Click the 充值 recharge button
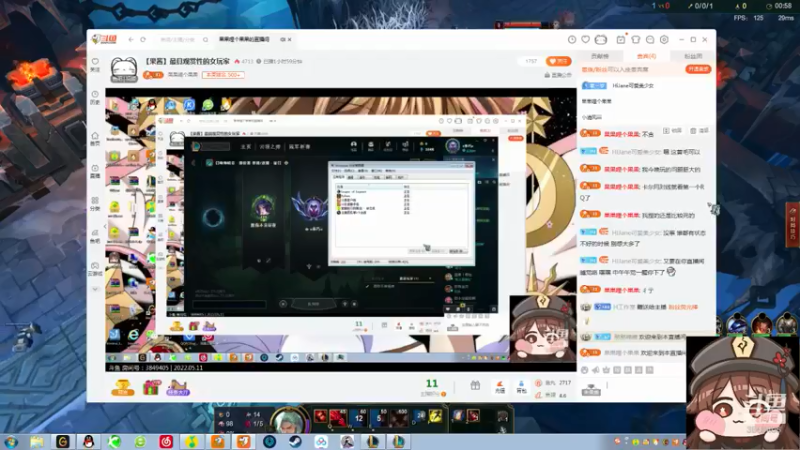Screen dimensions: 800x450 coord(499,387)
